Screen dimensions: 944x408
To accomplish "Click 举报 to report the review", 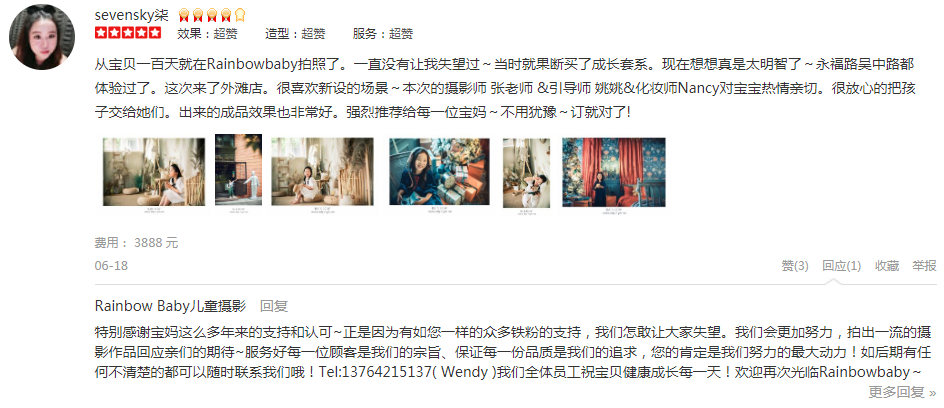I will [924, 265].
